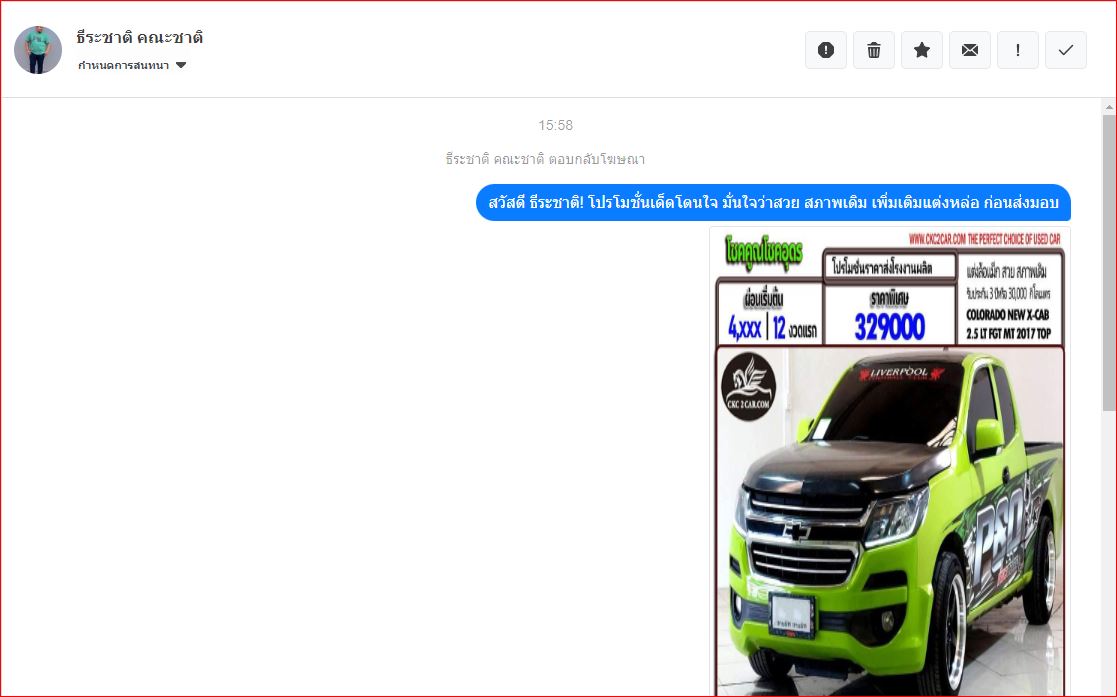The width and height of the screenshot is (1117, 697).
Task: Star this conversation as follow up
Action: tap(922, 50)
